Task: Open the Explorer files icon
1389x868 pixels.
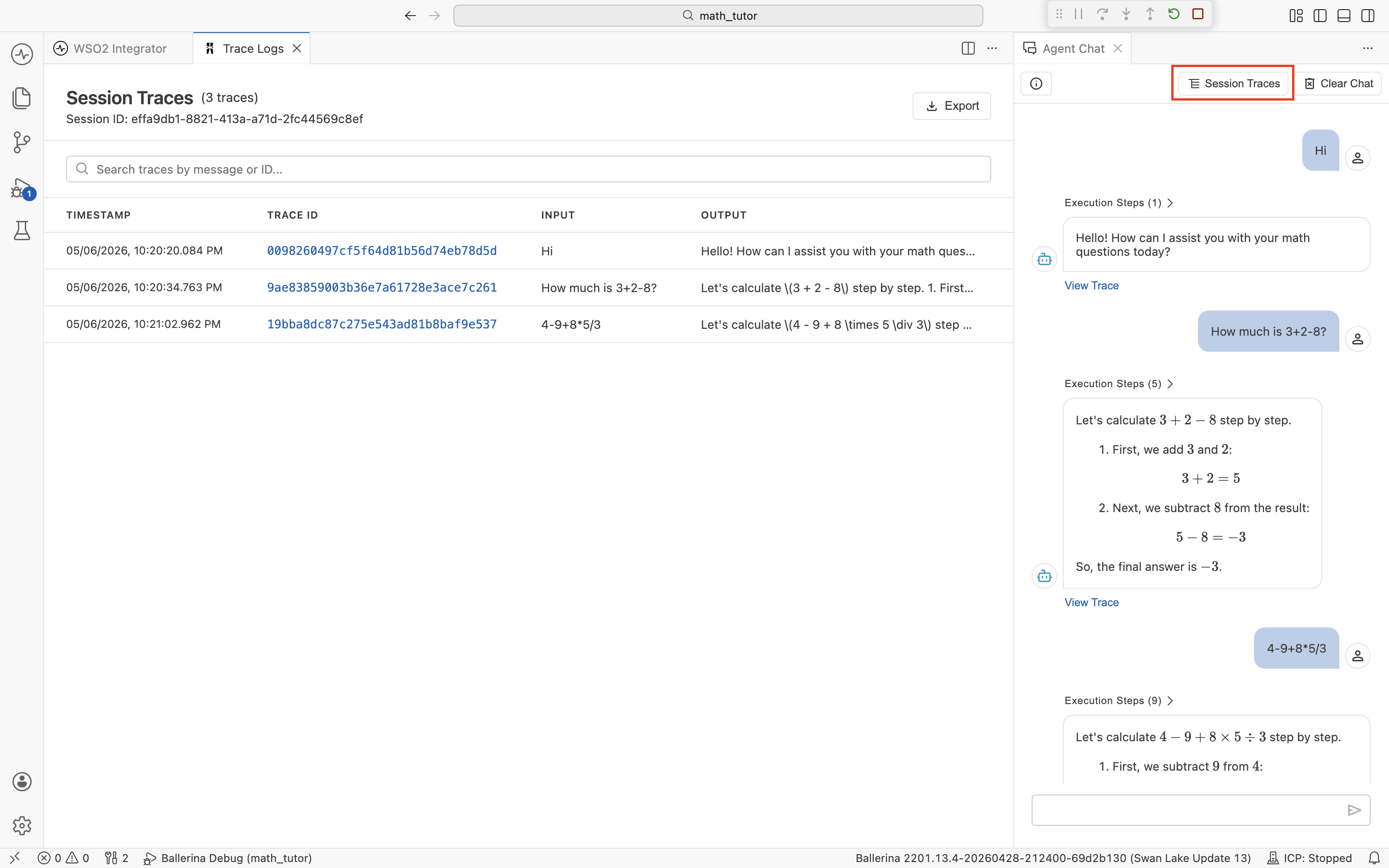Action: tap(22, 98)
